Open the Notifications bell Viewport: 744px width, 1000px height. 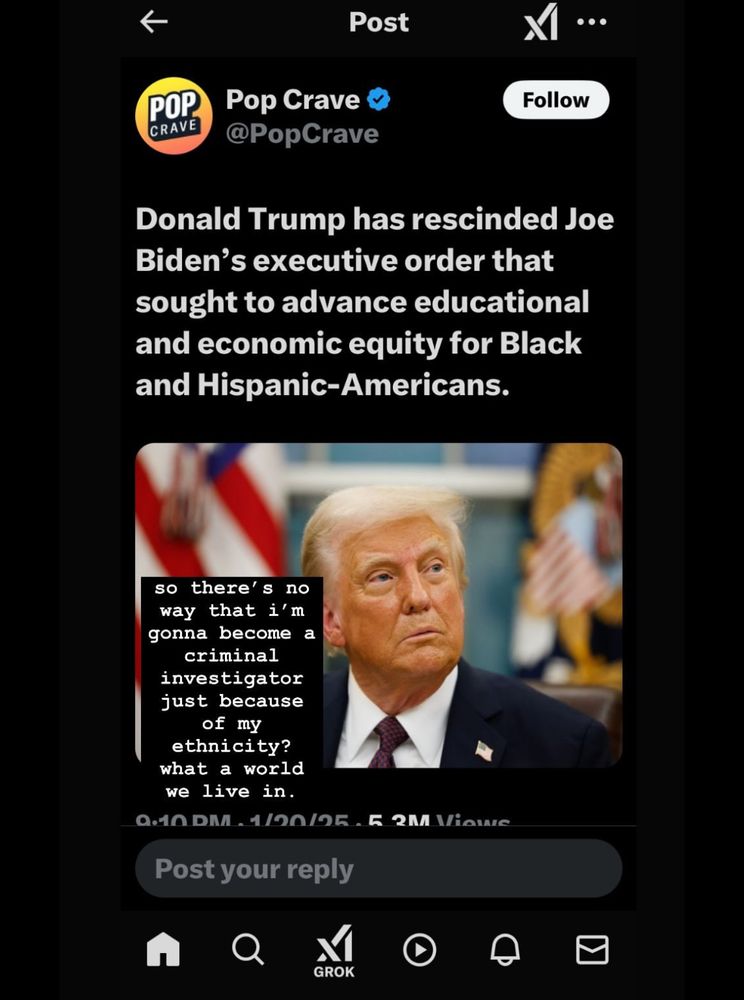505,950
